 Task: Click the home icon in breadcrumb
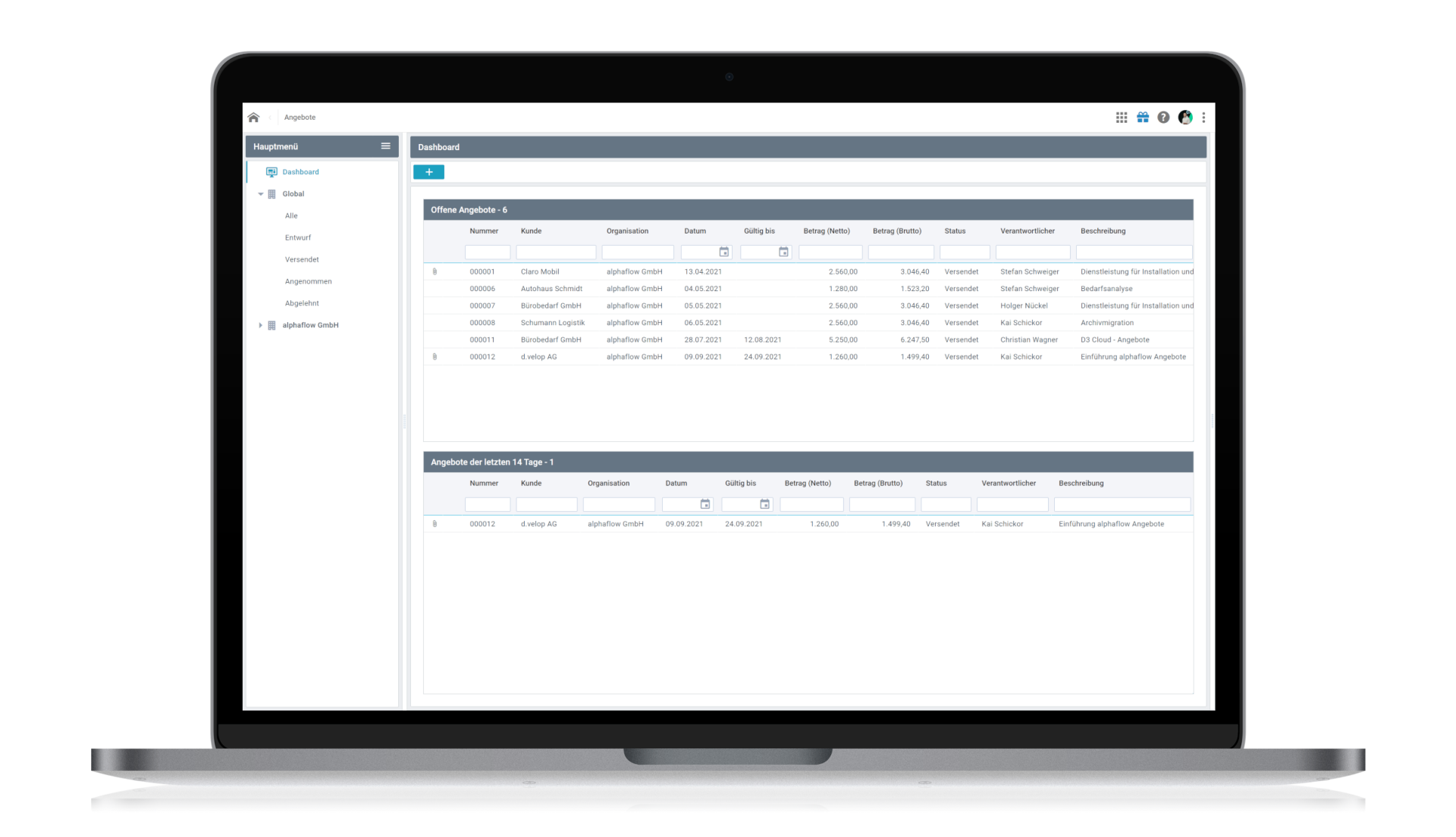253,118
